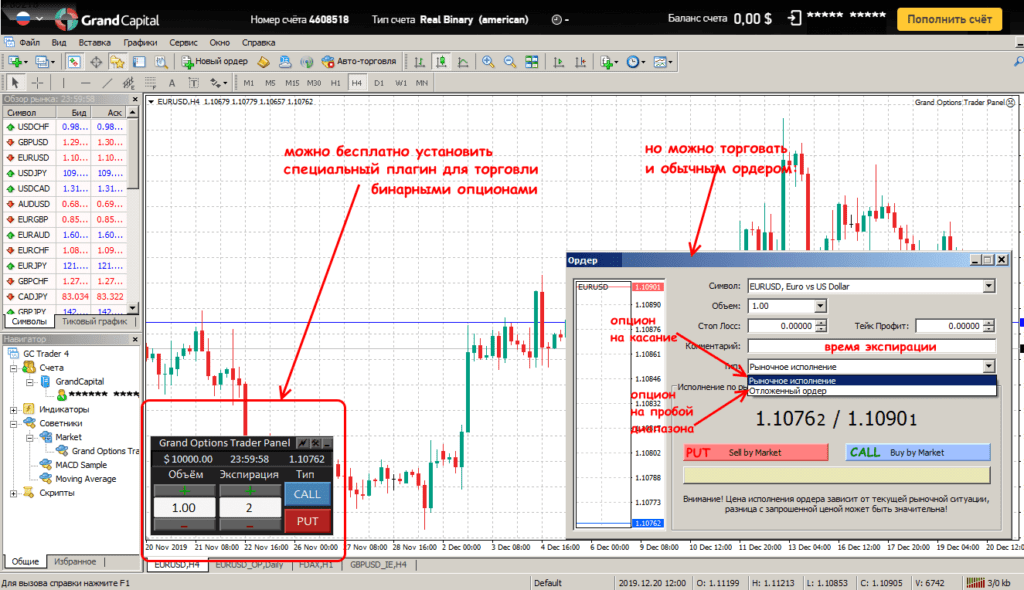Click the zoom out magnifier icon
The width and height of the screenshot is (1024, 590).
click(x=509, y=62)
